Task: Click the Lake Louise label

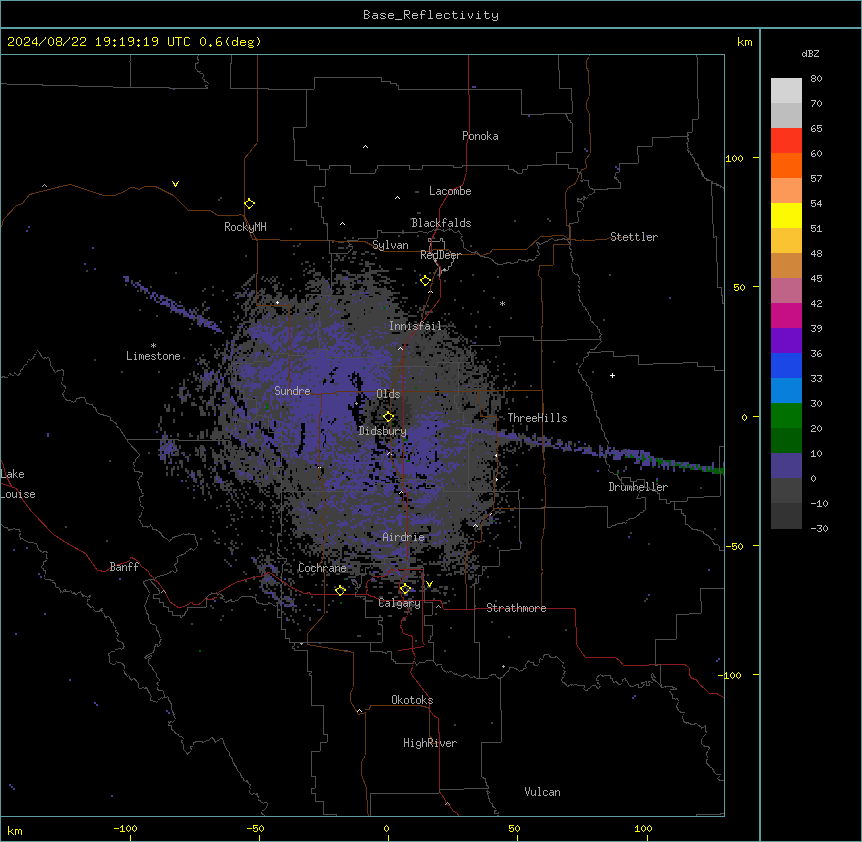Action: (x=18, y=484)
